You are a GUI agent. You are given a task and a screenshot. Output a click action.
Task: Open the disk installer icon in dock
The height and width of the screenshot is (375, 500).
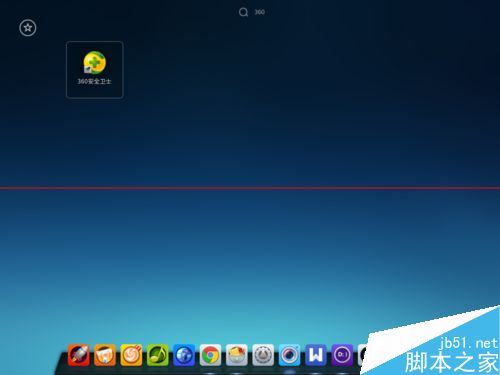coord(237,355)
